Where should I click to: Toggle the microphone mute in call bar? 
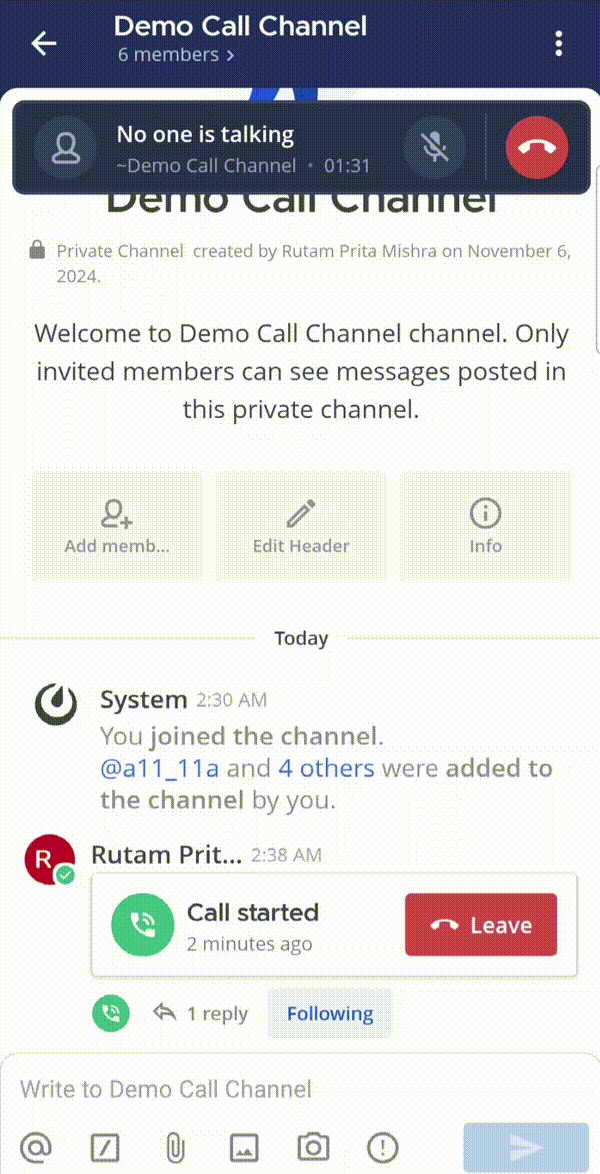tap(434, 148)
